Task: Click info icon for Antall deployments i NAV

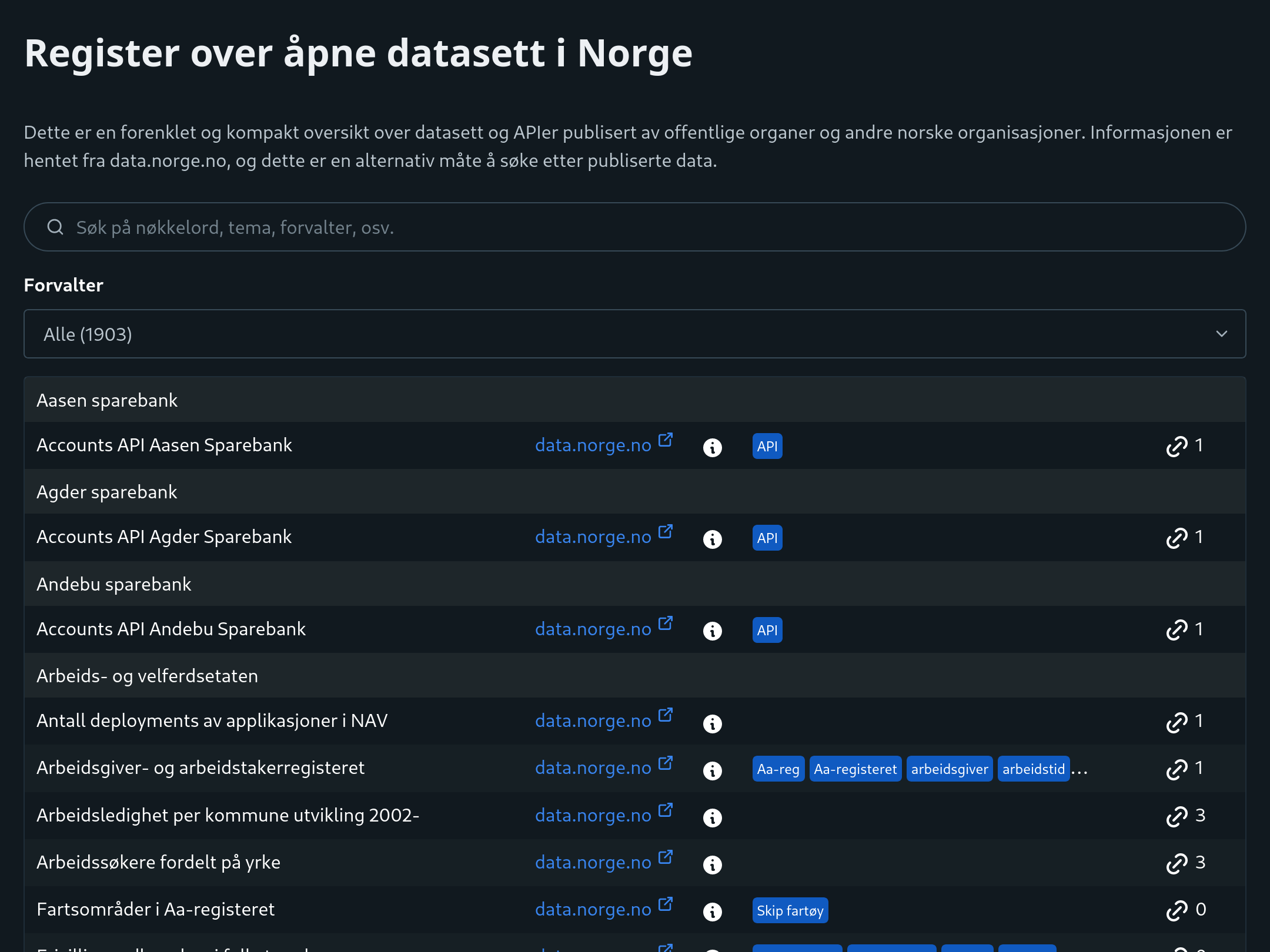Action: point(712,723)
